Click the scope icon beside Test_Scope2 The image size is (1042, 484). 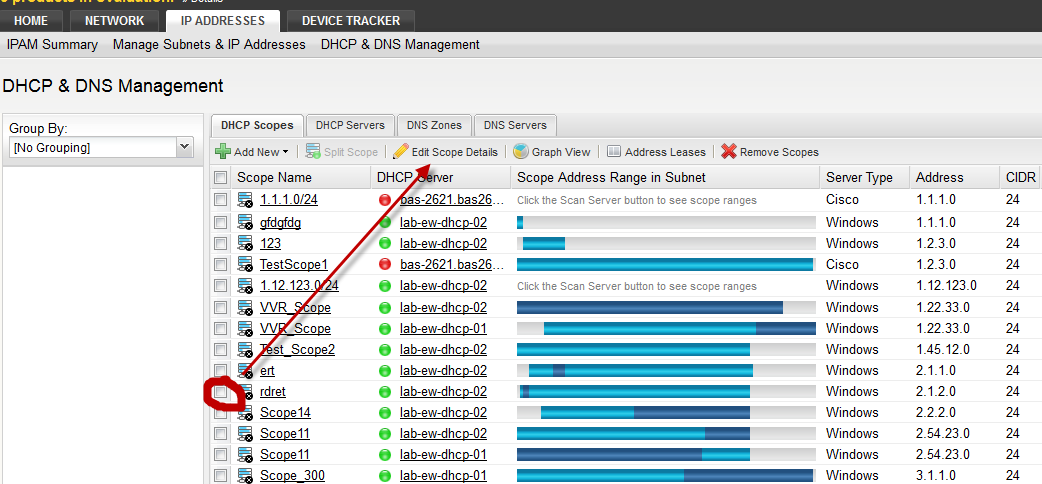pos(245,349)
